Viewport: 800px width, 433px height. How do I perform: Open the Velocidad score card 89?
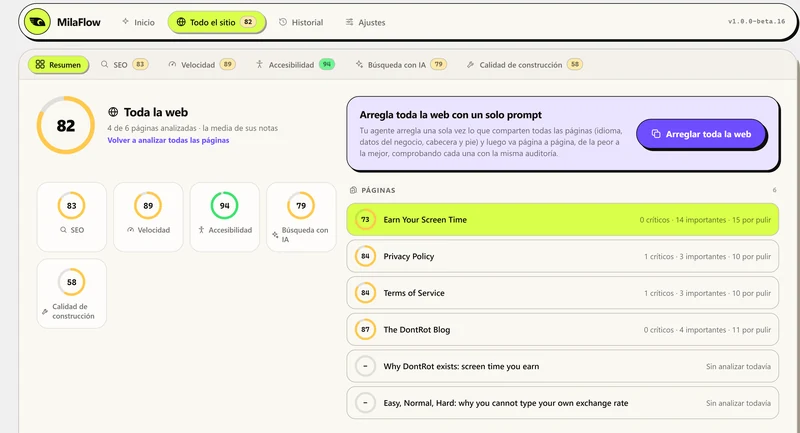pyautogui.click(x=148, y=217)
